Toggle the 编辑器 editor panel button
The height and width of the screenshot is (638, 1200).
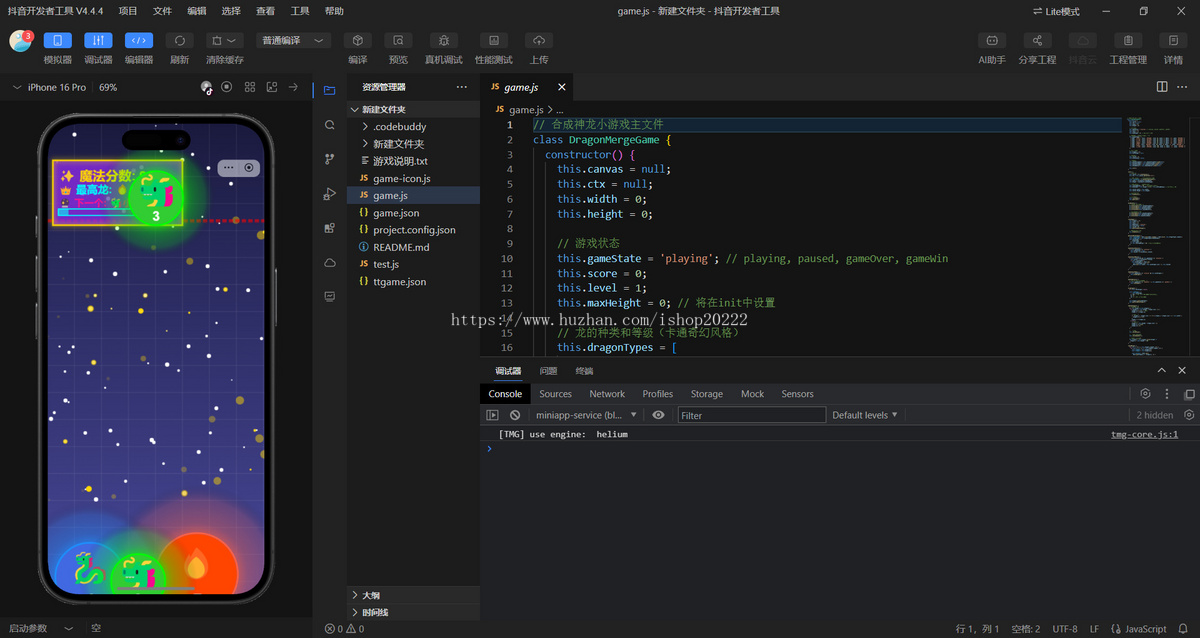139,41
